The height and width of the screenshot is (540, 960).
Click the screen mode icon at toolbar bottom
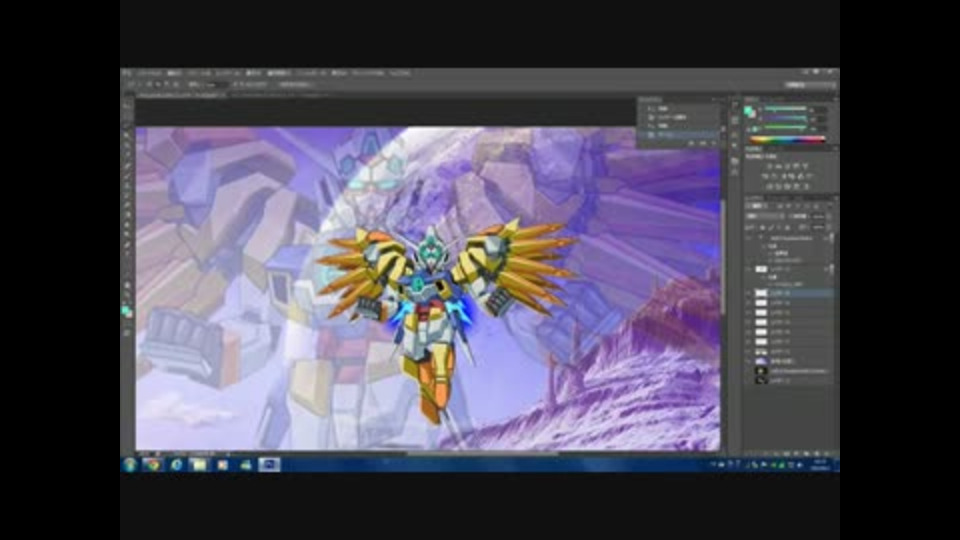(x=127, y=334)
